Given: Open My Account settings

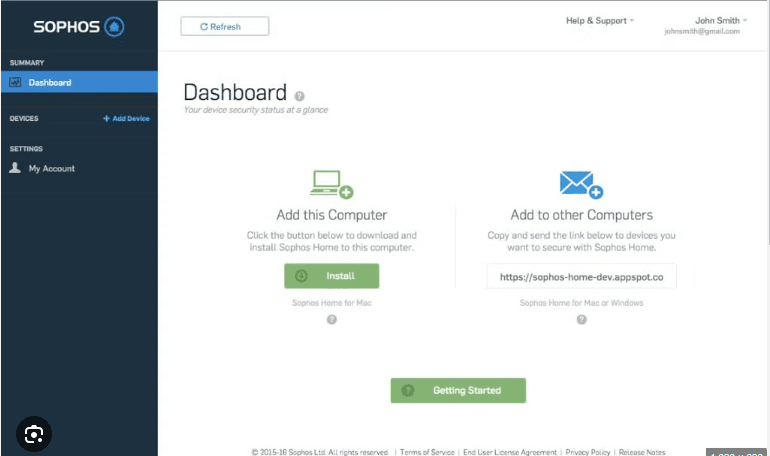Looking at the screenshot, I should click(x=52, y=168).
